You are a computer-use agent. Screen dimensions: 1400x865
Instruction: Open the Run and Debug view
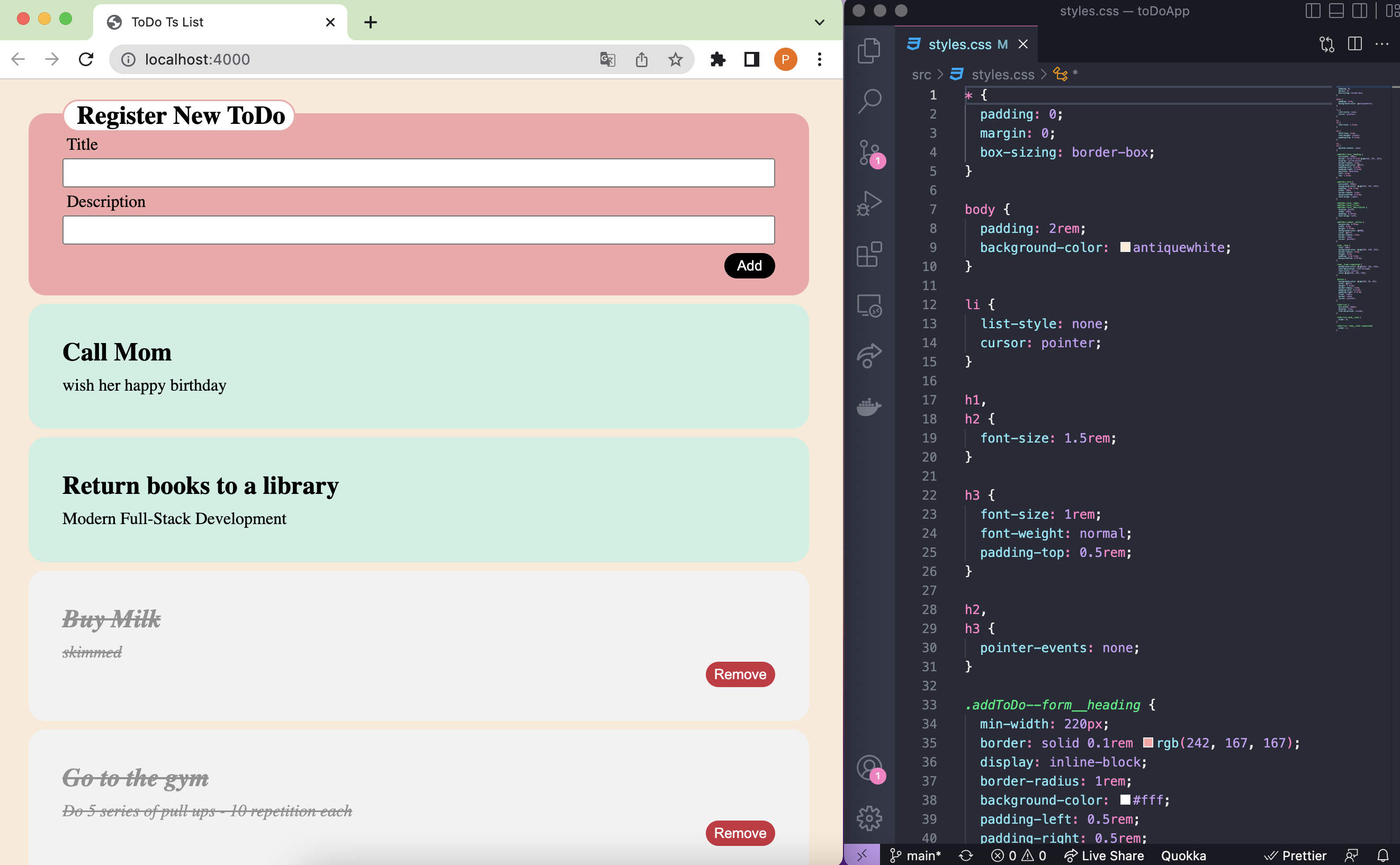click(868, 203)
